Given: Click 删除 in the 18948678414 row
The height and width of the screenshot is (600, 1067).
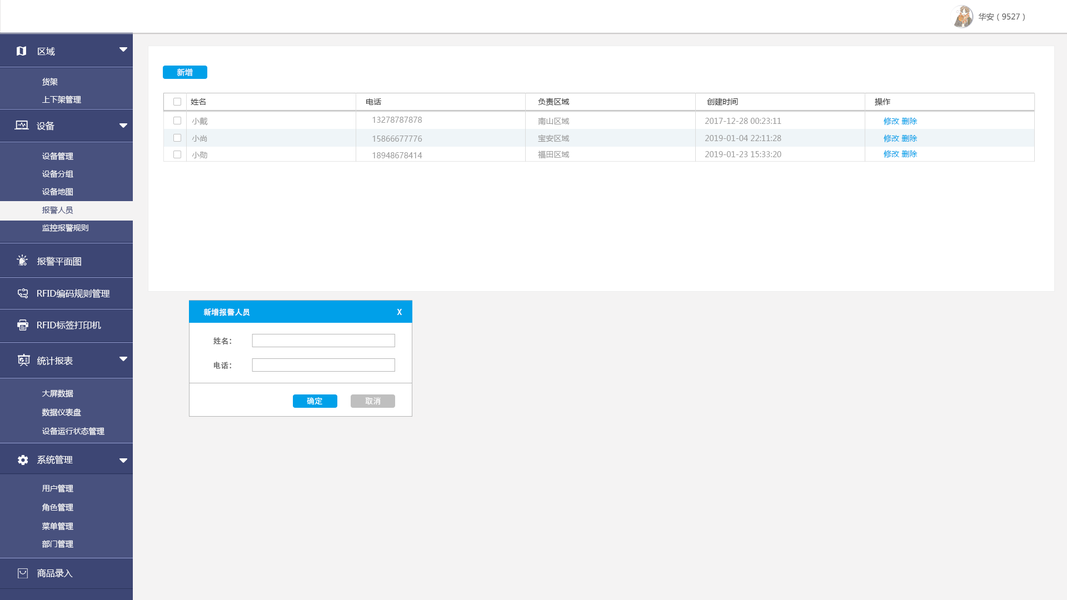Looking at the screenshot, I should [909, 154].
